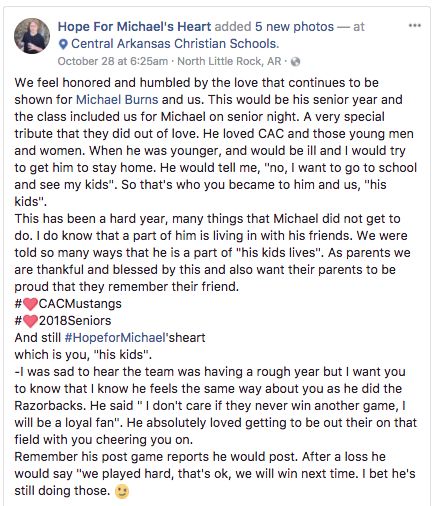Click the which is you, his kids line

pos(83,355)
